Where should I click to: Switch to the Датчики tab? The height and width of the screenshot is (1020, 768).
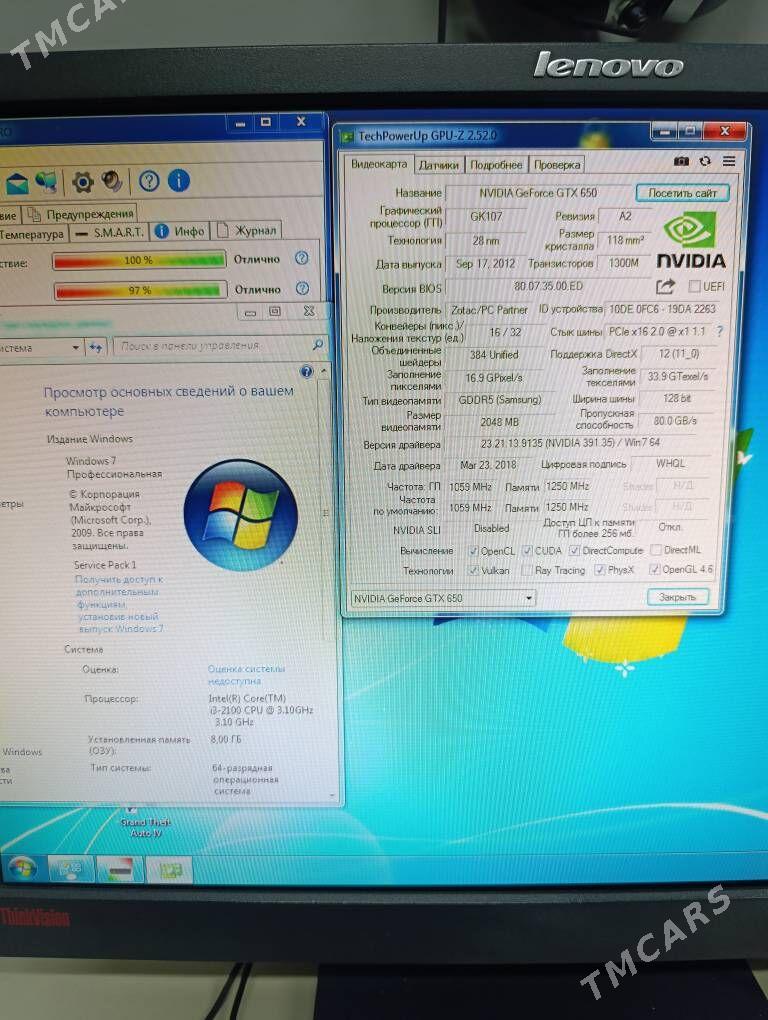click(x=439, y=165)
